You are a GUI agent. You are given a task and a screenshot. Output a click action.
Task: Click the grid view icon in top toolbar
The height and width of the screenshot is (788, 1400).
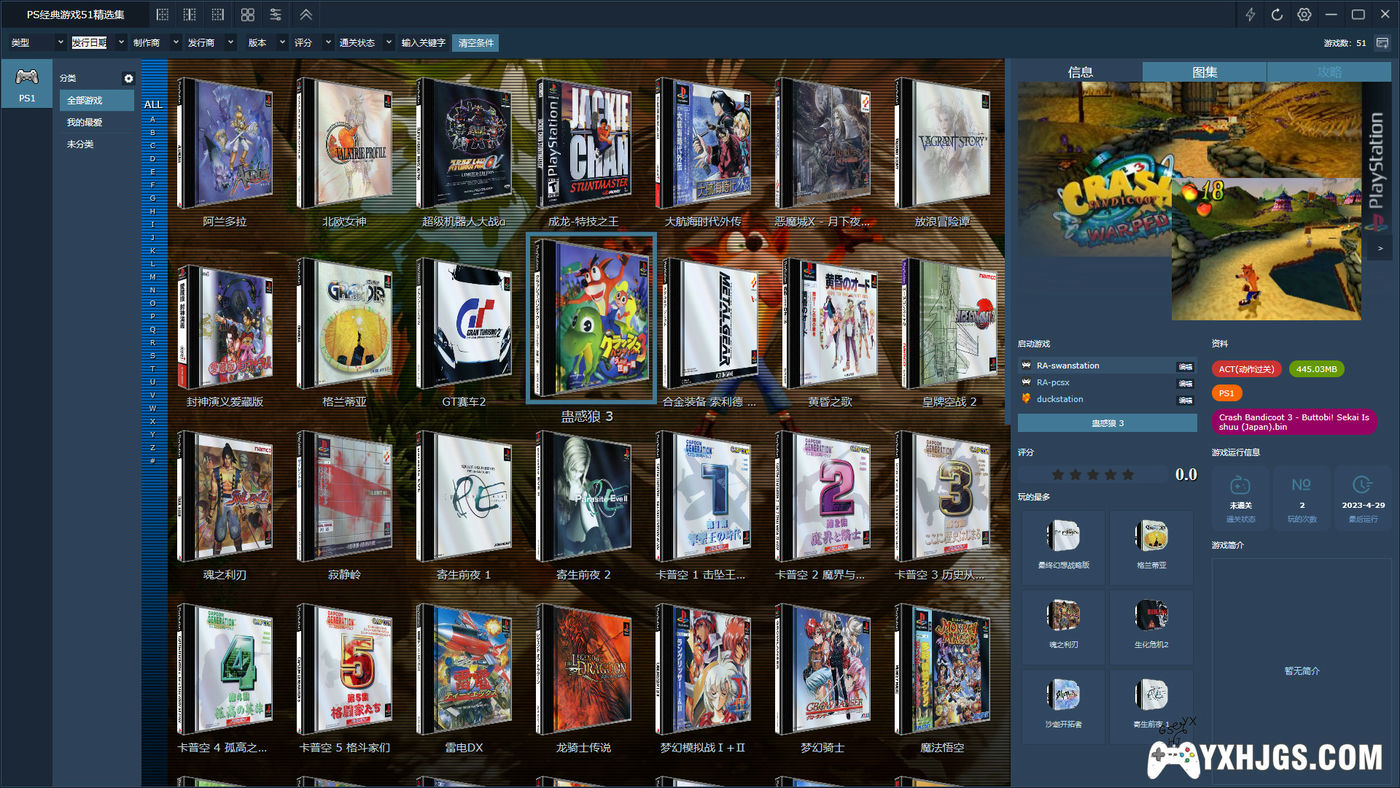click(x=247, y=15)
